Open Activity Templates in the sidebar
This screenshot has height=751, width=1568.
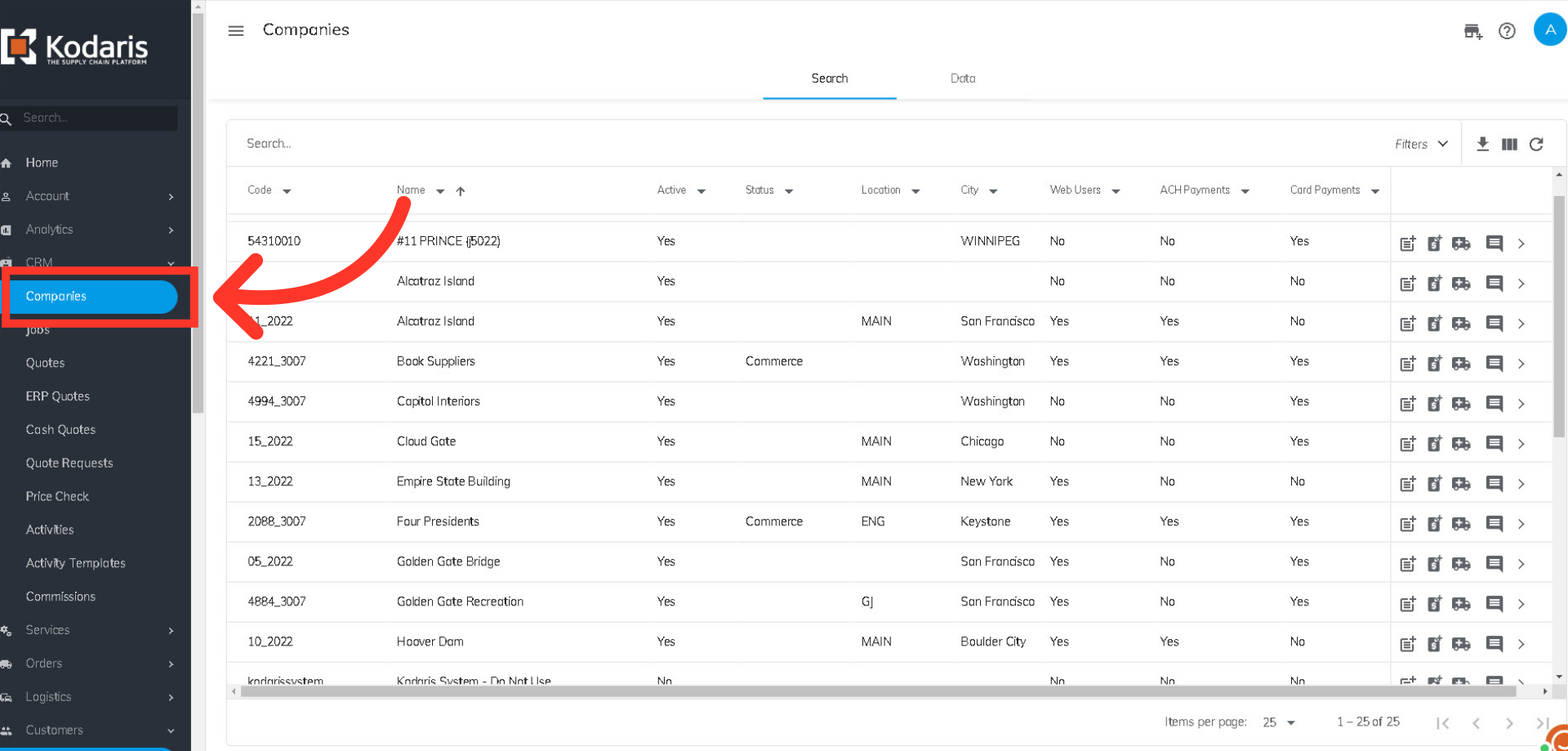(x=75, y=564)
